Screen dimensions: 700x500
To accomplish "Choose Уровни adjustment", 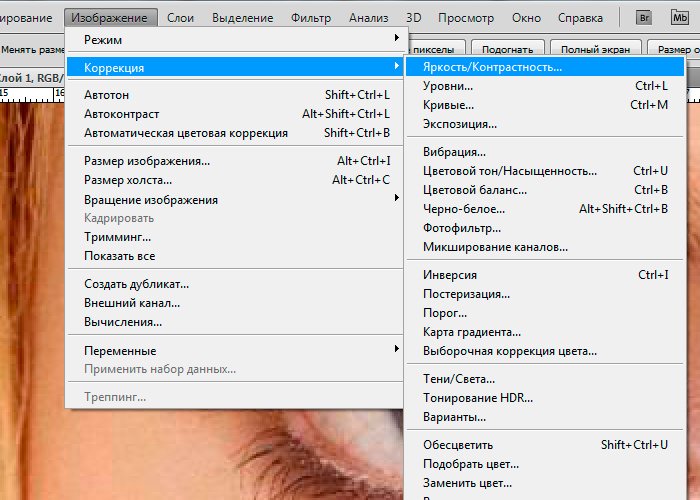I will [x=448, y=86].
